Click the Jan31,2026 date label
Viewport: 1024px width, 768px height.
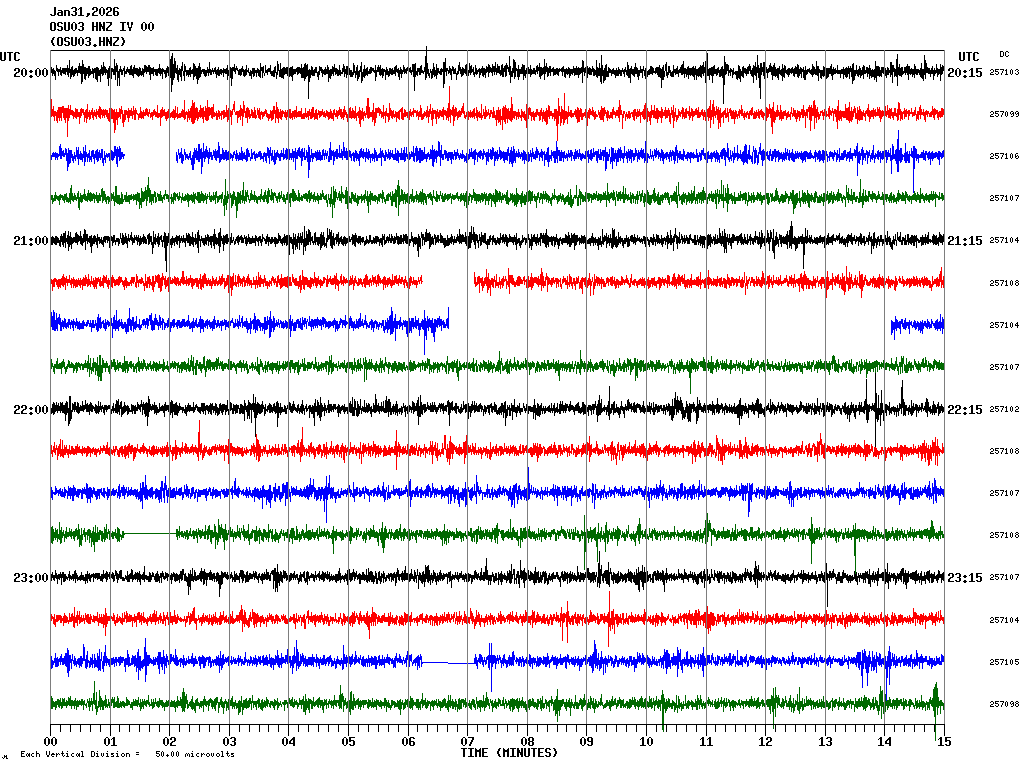pyautogui.click(x=84, y=12)
